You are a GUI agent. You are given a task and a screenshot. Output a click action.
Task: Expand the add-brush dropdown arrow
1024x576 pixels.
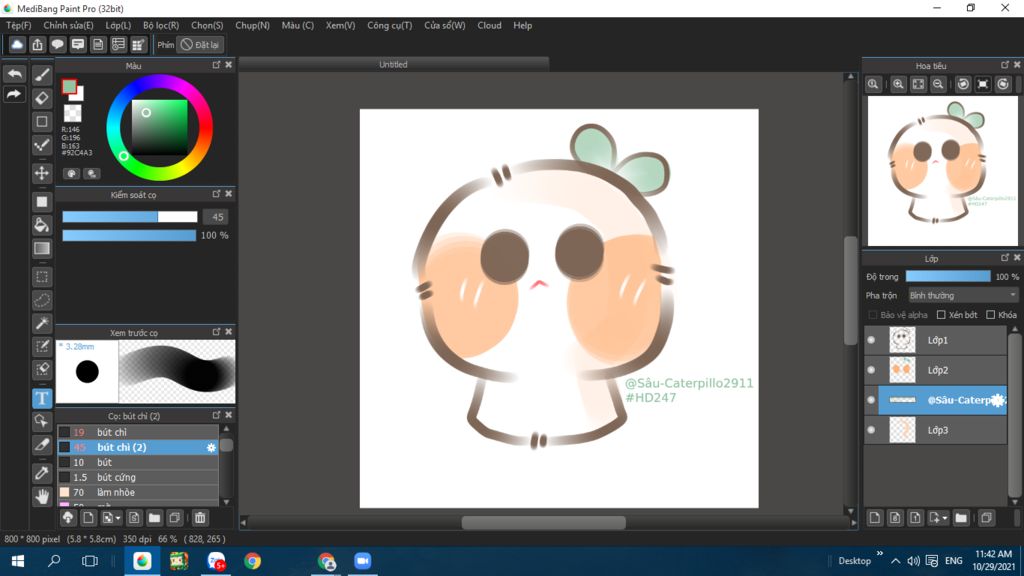118,519
